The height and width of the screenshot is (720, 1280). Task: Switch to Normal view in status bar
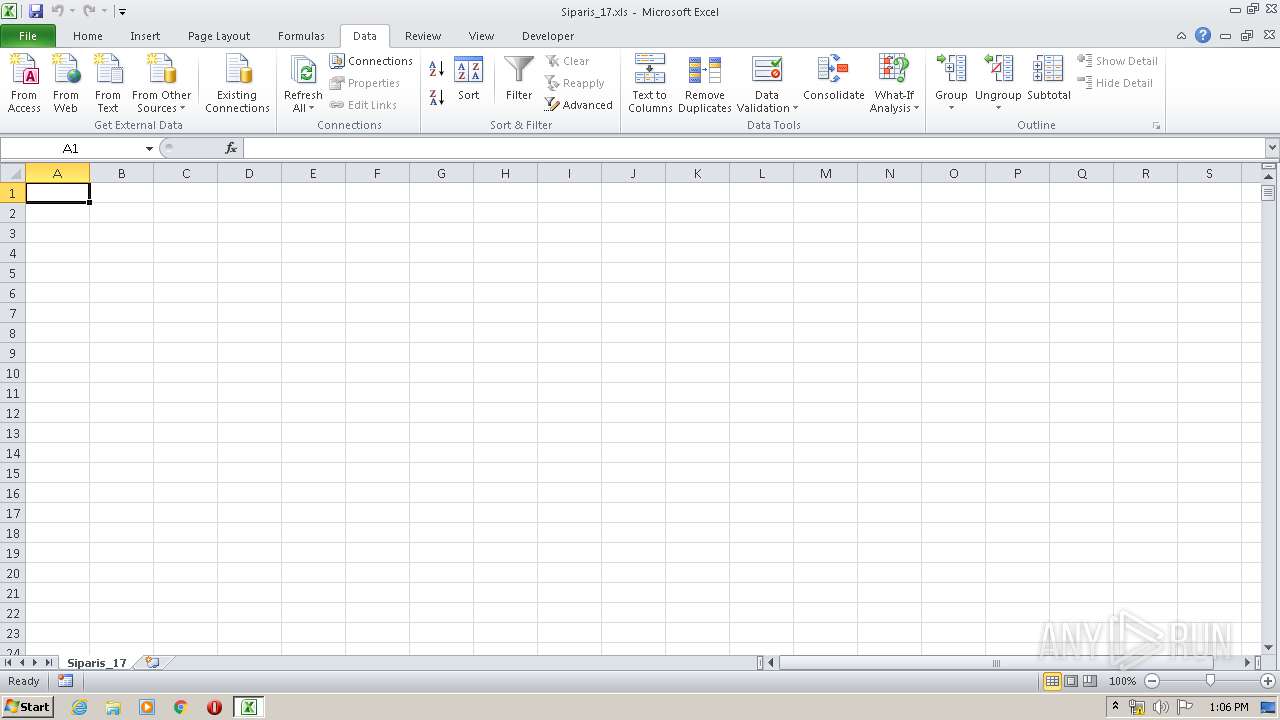(x=1052, y=681)
